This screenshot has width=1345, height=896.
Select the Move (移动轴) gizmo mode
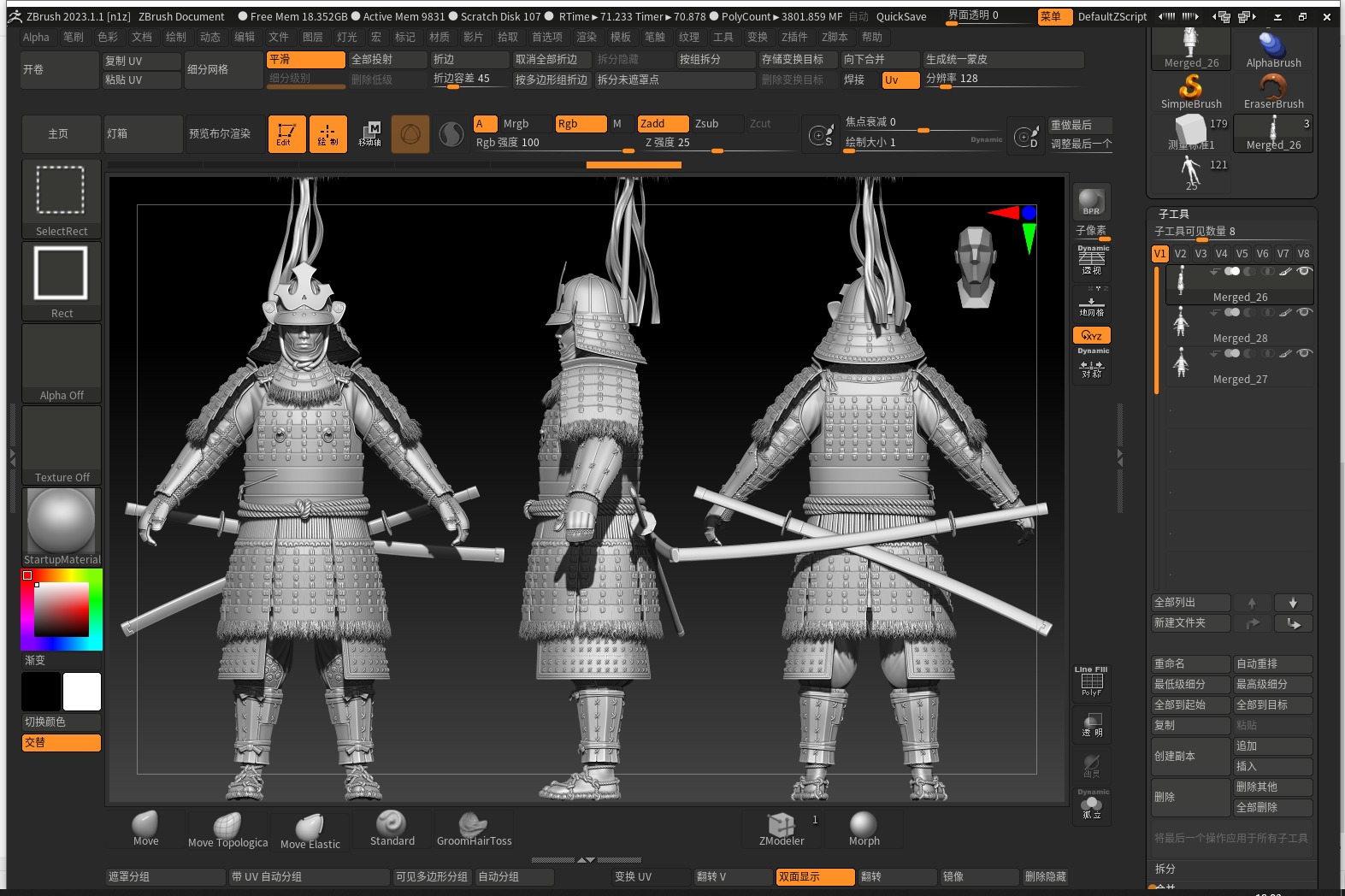click(x=369, y=134)
